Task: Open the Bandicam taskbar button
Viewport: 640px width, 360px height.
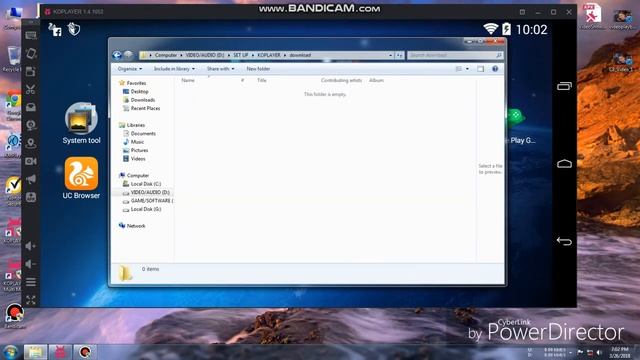Action: (85, 352)
